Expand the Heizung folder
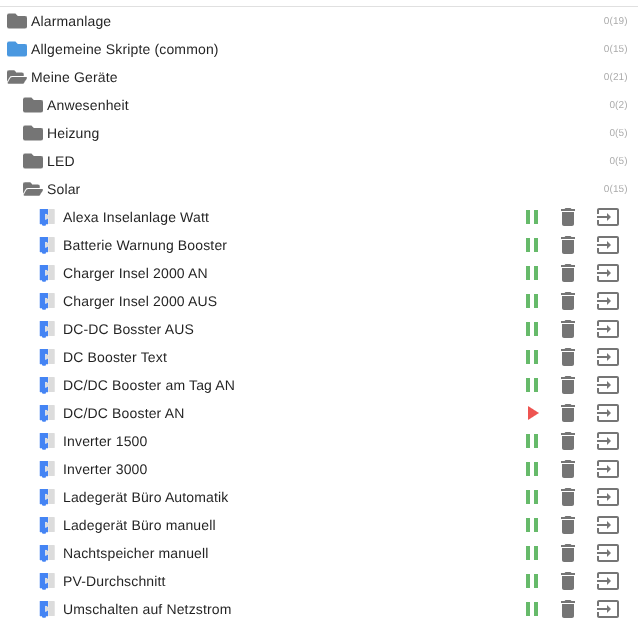 [x=33, y=133]
